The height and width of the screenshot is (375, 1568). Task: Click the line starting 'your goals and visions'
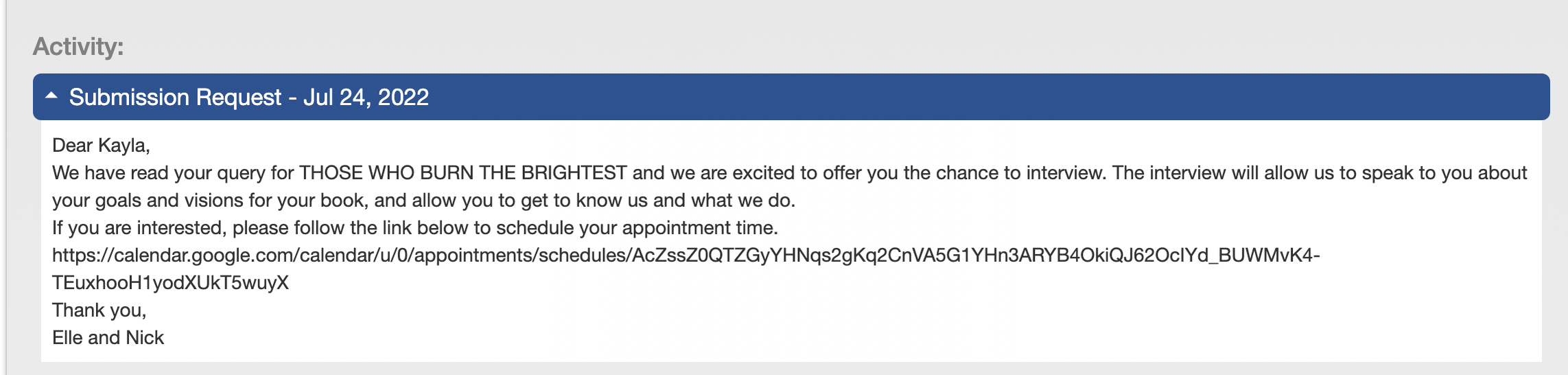423,201
